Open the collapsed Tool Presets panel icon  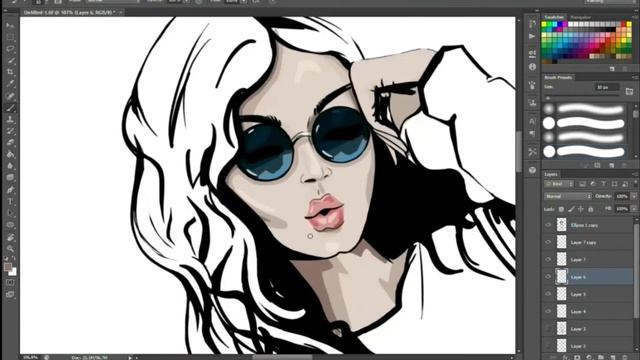532,151
